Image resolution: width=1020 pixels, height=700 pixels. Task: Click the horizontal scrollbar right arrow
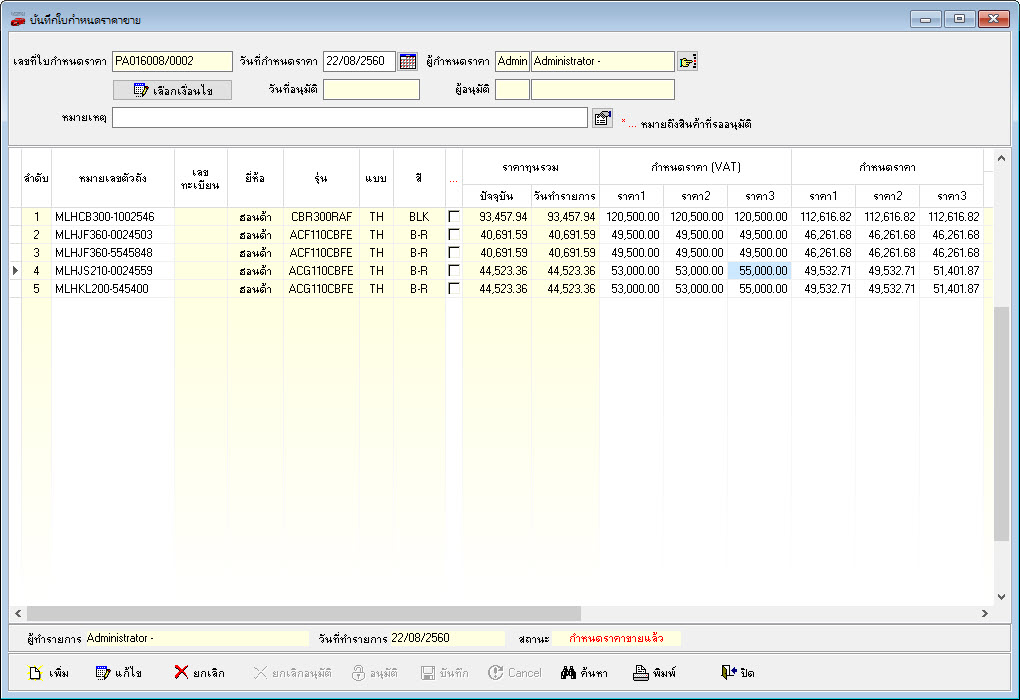(985, 613)
